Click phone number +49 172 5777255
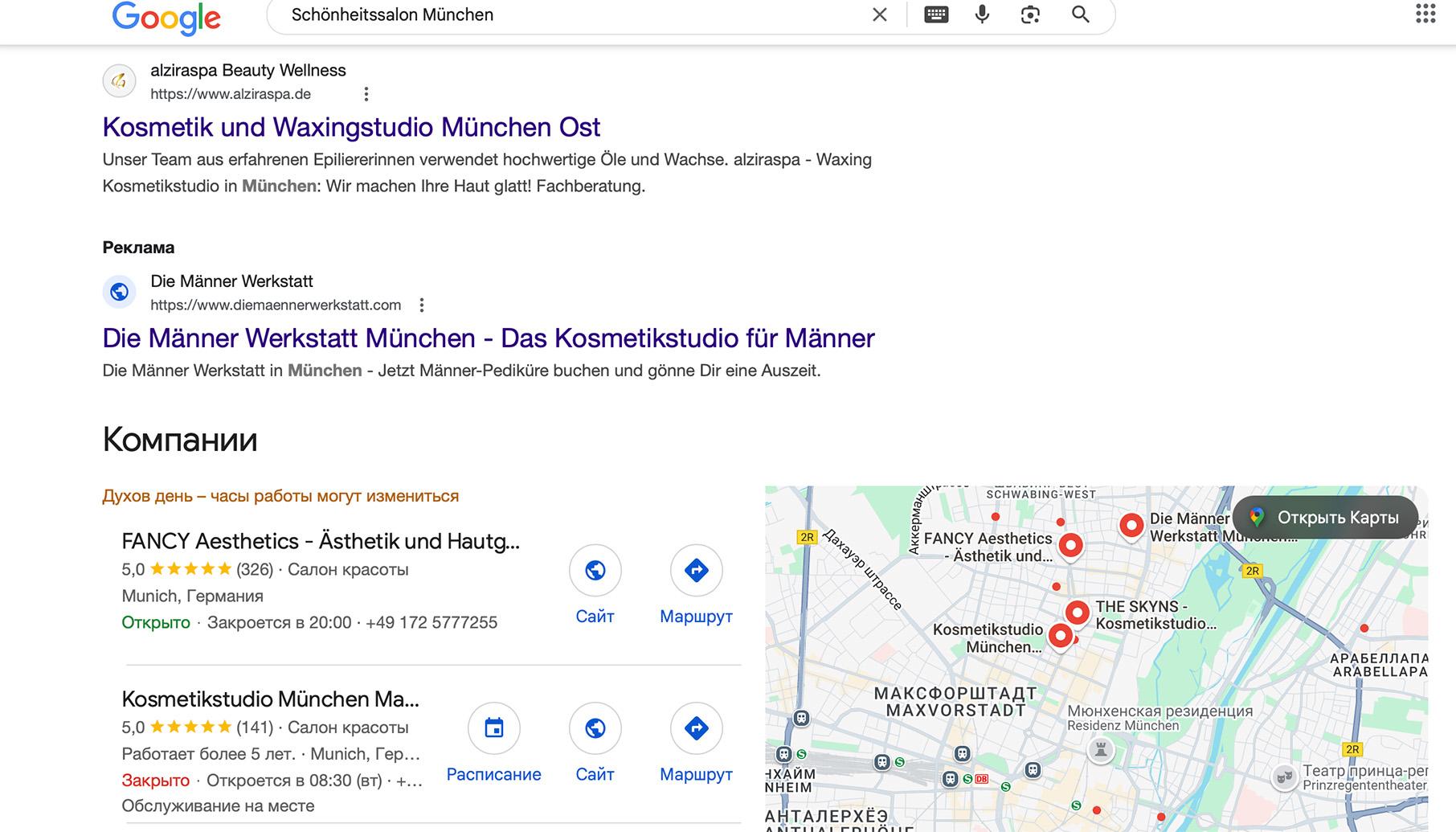This screenshot has width=1456, height=832. tap(431, 622)
